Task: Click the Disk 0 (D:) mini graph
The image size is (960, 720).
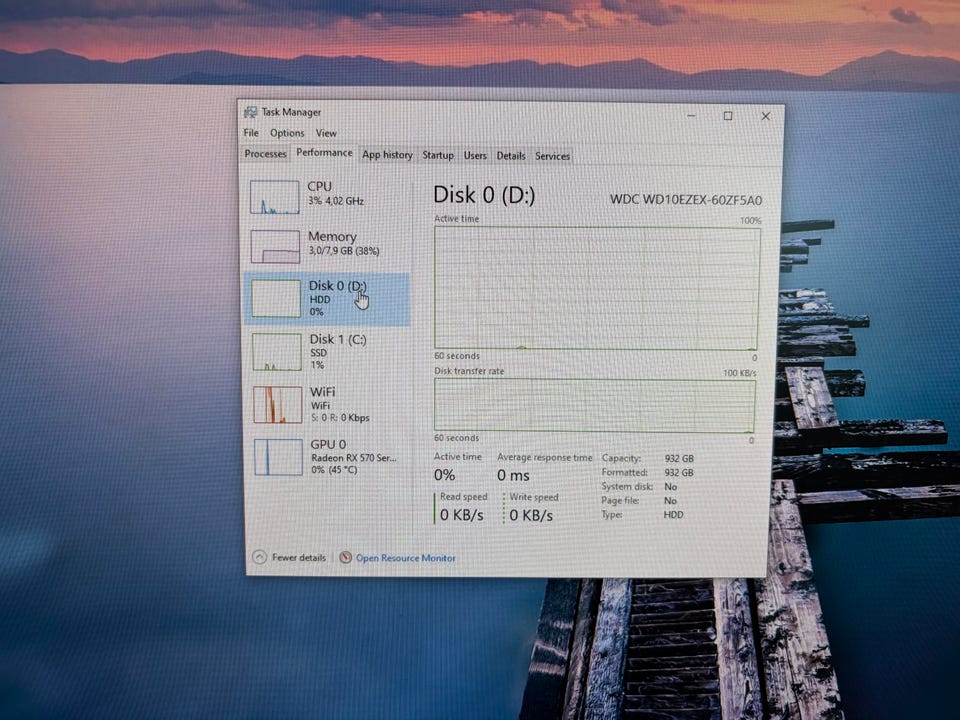Action: (x=276, y=299)
